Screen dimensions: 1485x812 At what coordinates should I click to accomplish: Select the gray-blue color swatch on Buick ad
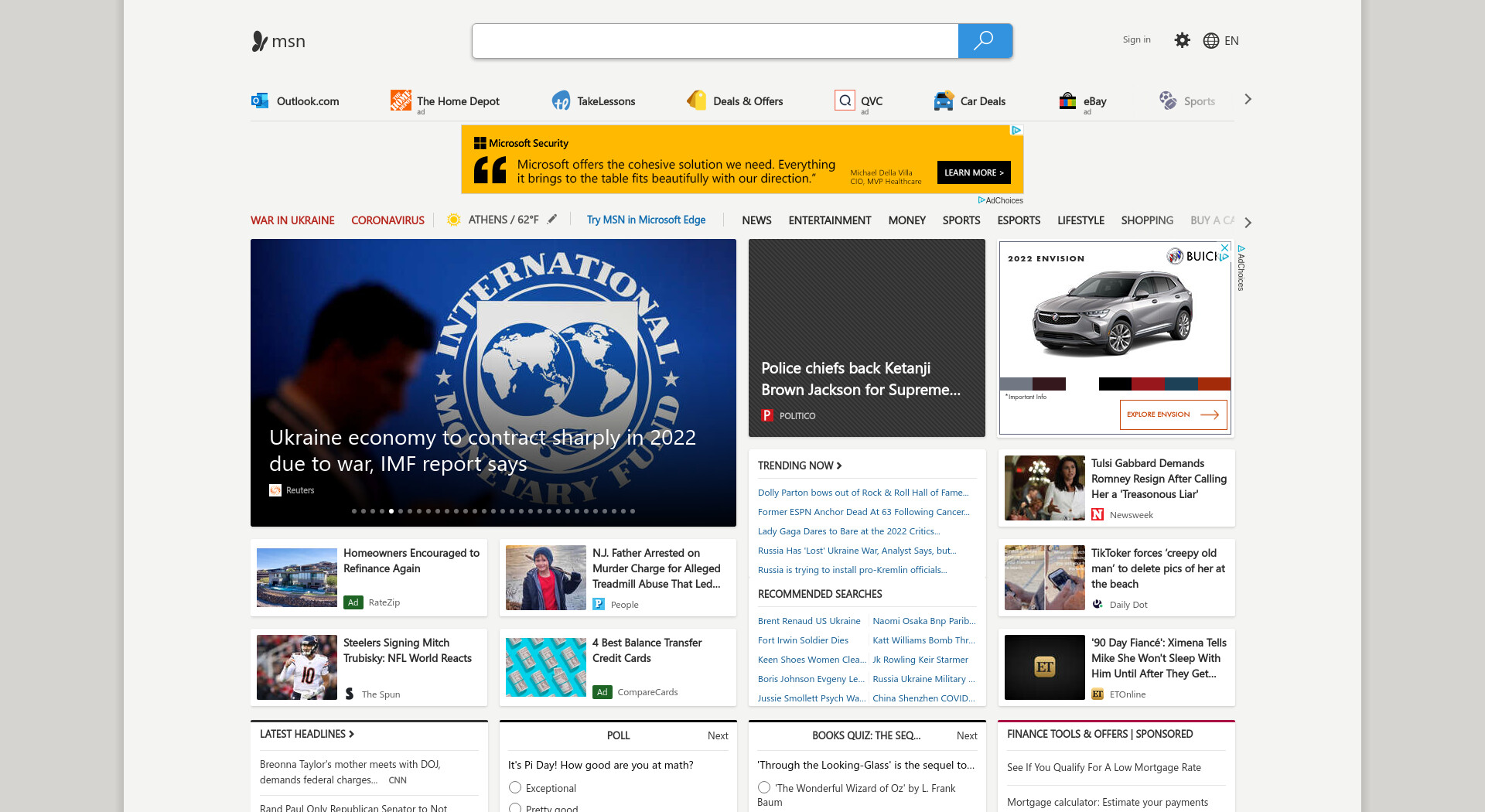click(x=1016, y=384)
